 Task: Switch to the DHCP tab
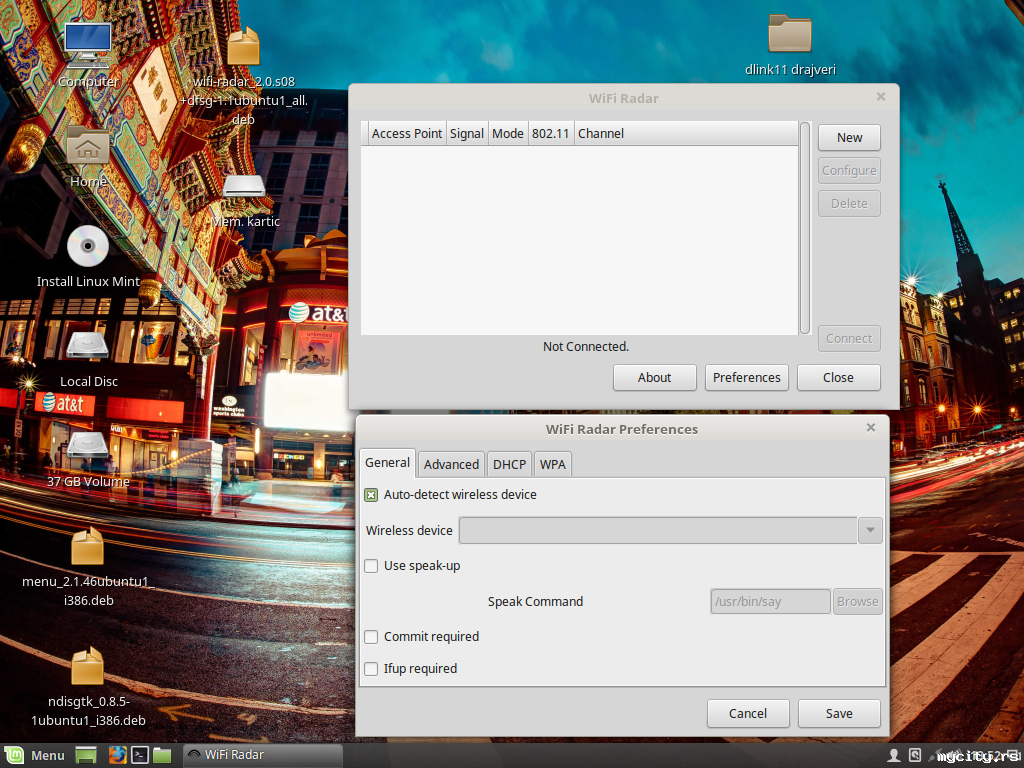(x=509, y=464)
